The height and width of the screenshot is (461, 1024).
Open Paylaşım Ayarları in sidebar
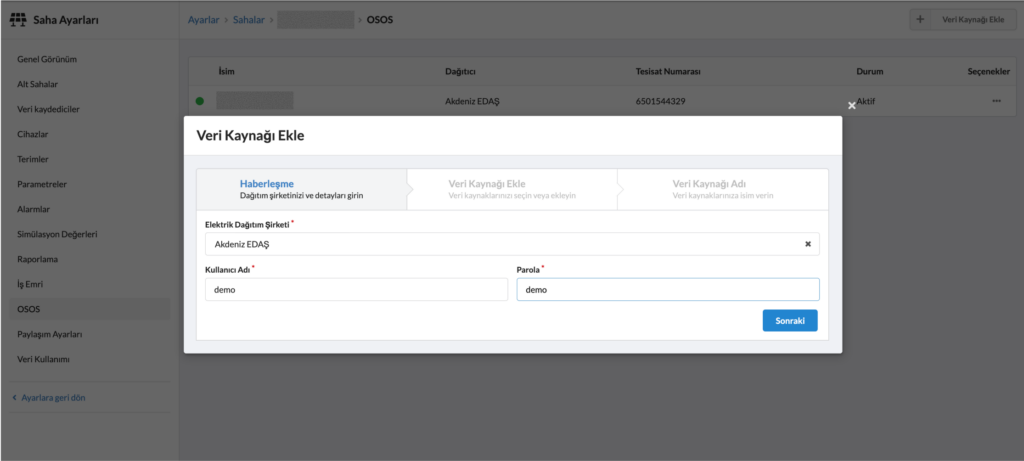click(50, 334)
